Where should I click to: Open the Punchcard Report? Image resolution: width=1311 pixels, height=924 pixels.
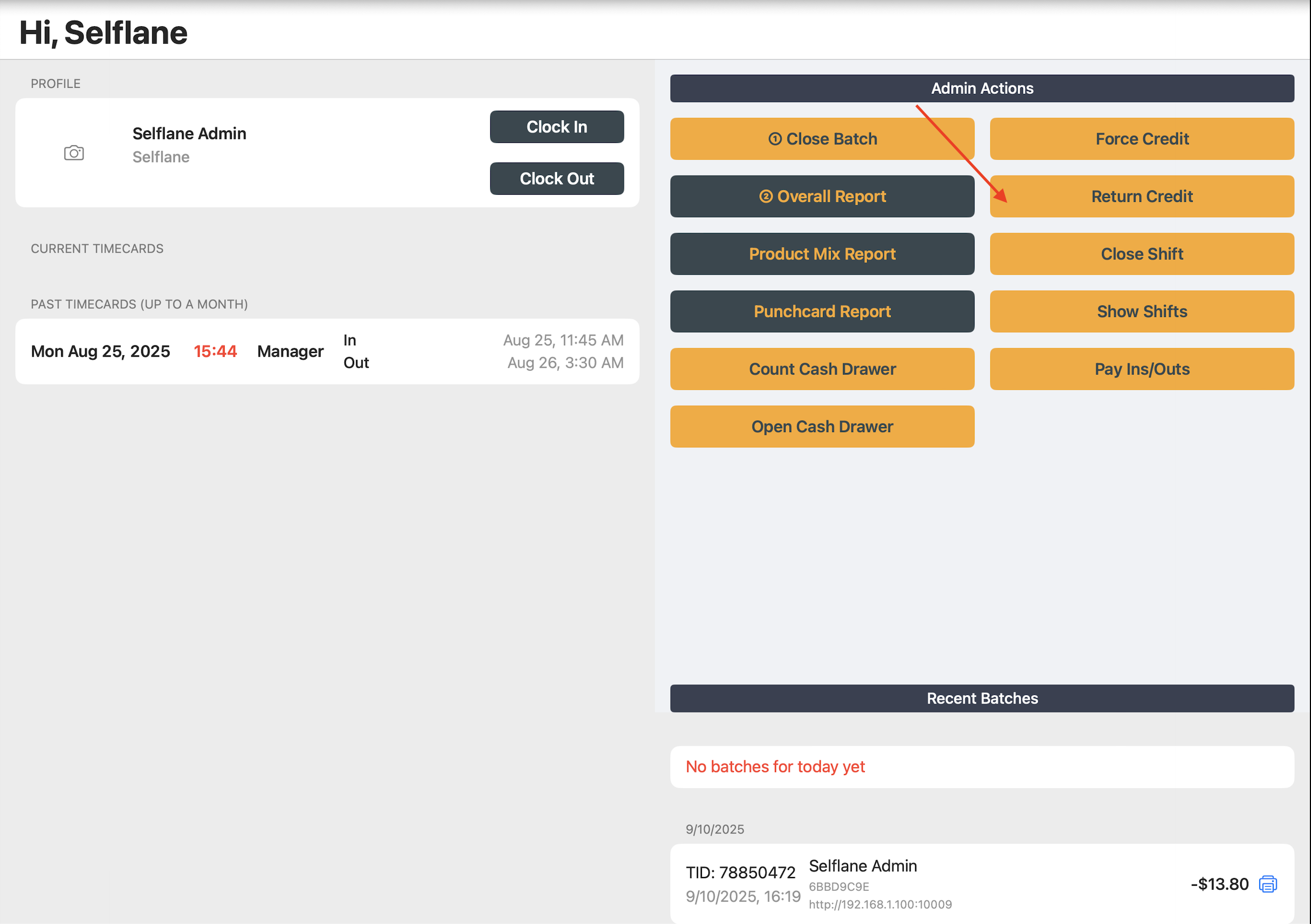pos(822,312)
